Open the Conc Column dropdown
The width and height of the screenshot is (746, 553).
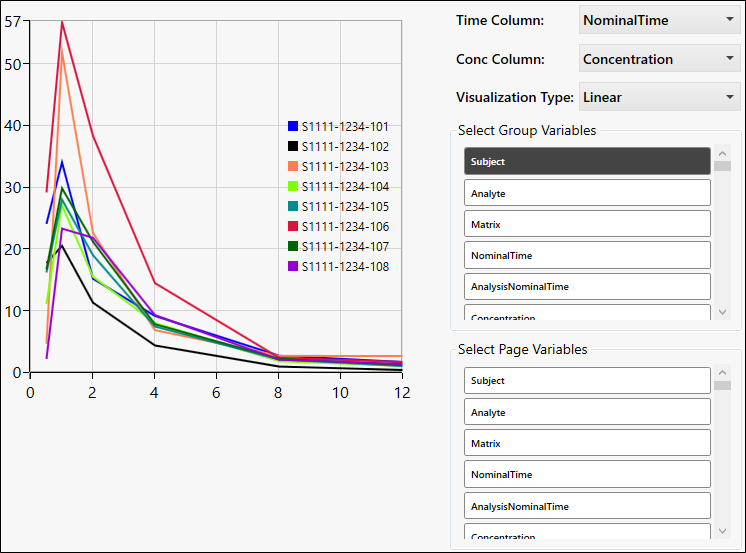tap(659, 59)
